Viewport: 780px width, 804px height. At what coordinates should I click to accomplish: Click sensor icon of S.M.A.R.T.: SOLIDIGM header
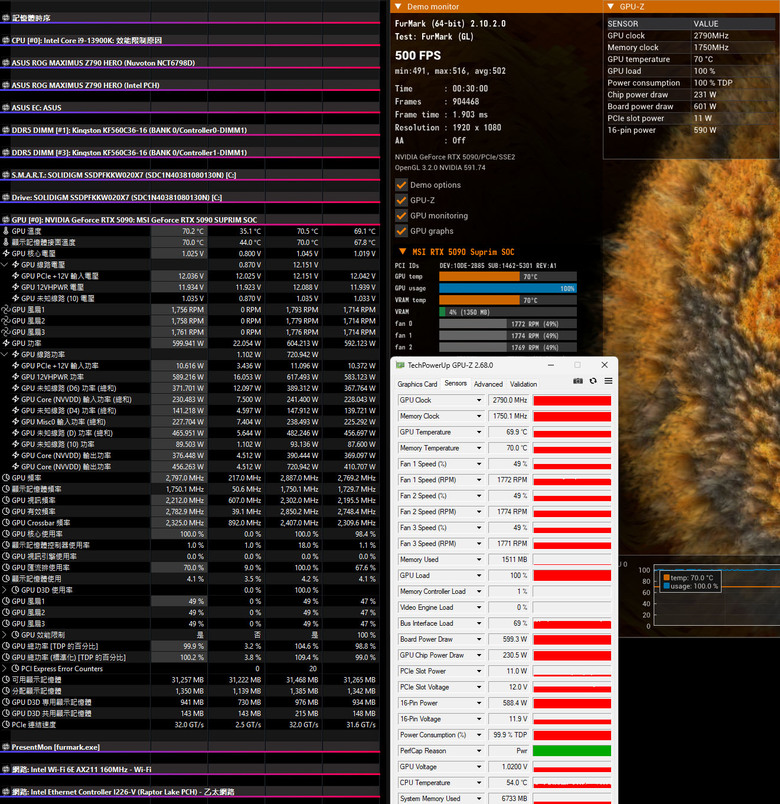coord(6,175)
